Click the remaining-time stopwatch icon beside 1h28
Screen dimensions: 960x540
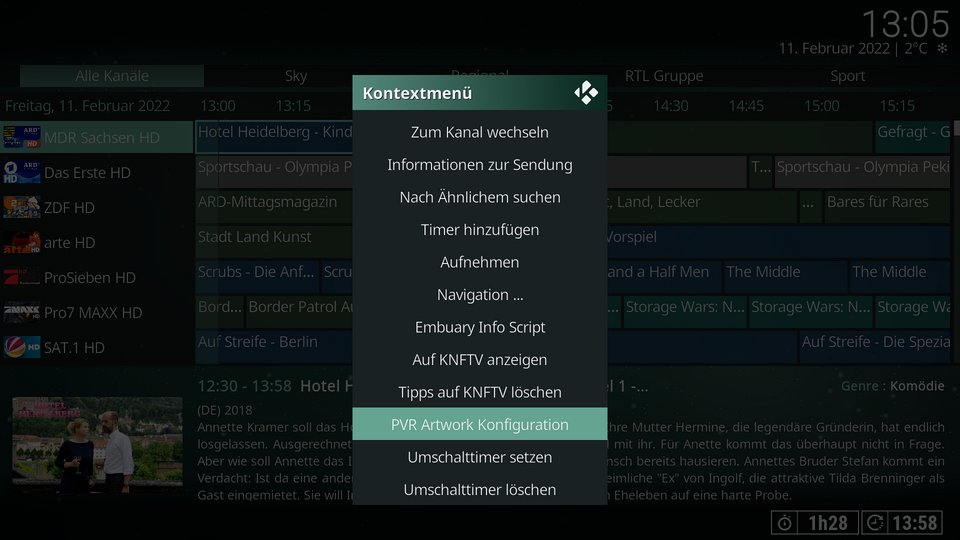coord(784,523)
